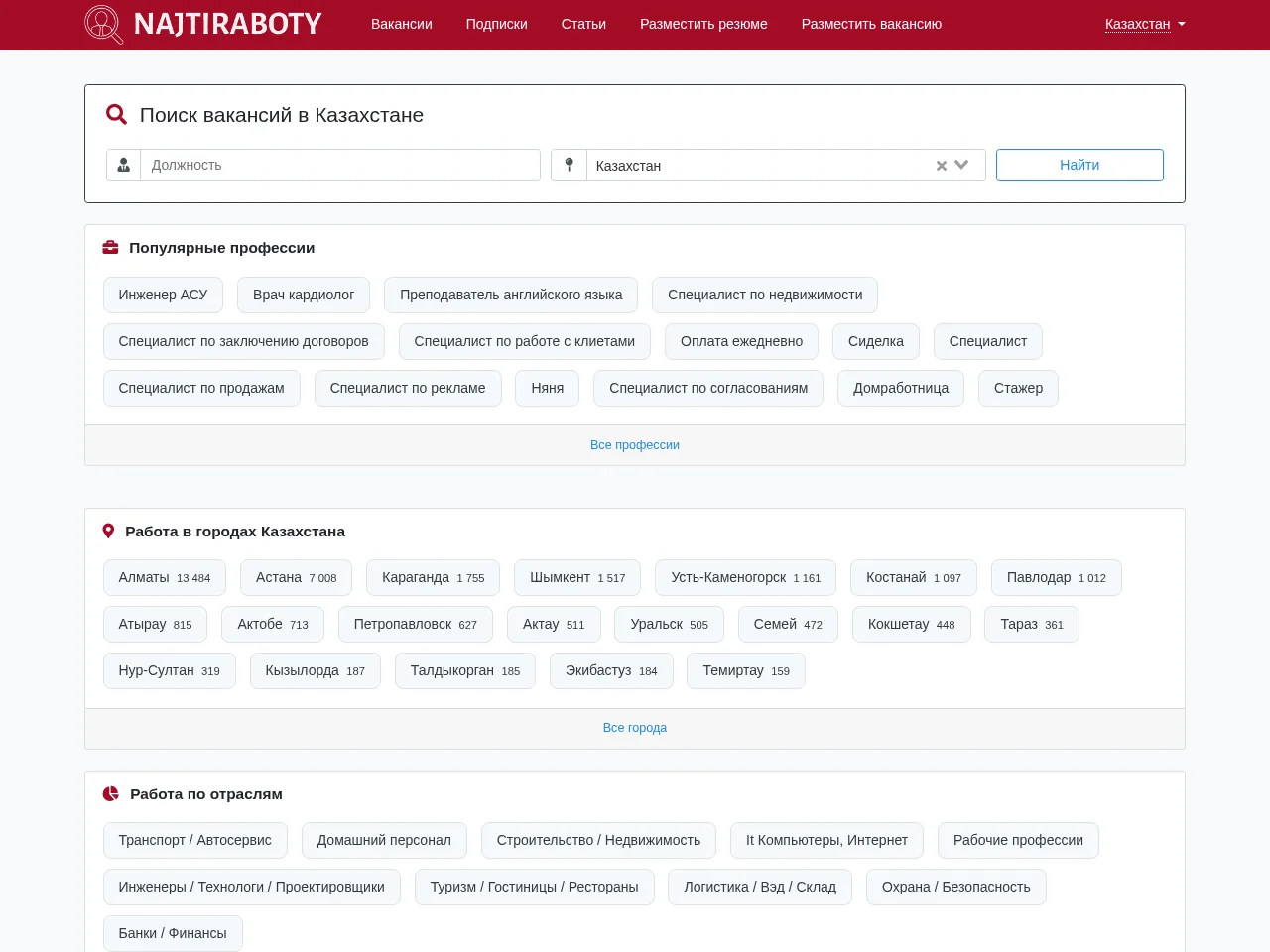The image size is (1270, 952).
Task: Choose Специалист по согласованиям
Action: point(708,388)
